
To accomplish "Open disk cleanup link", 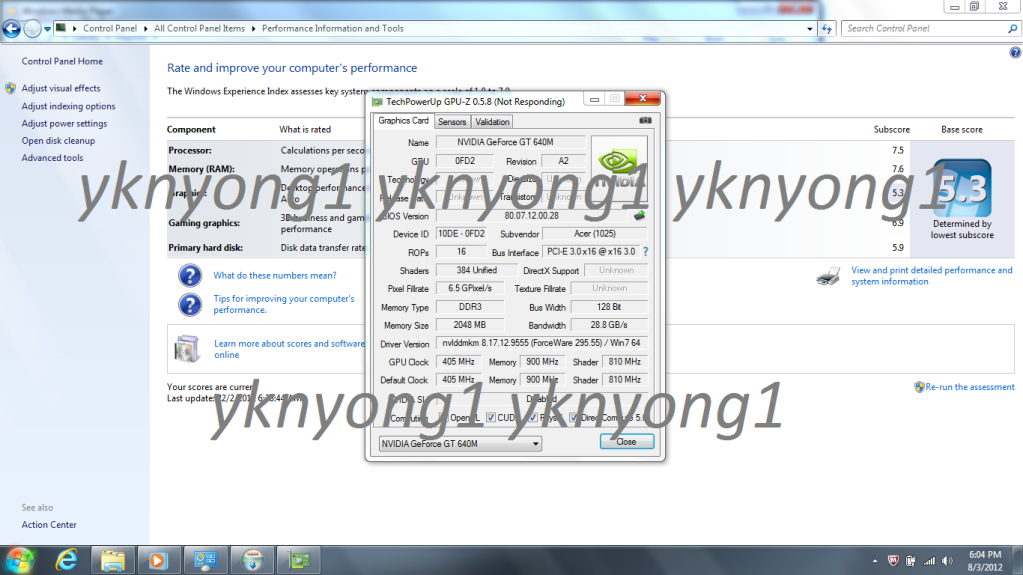I will [58, 141].
